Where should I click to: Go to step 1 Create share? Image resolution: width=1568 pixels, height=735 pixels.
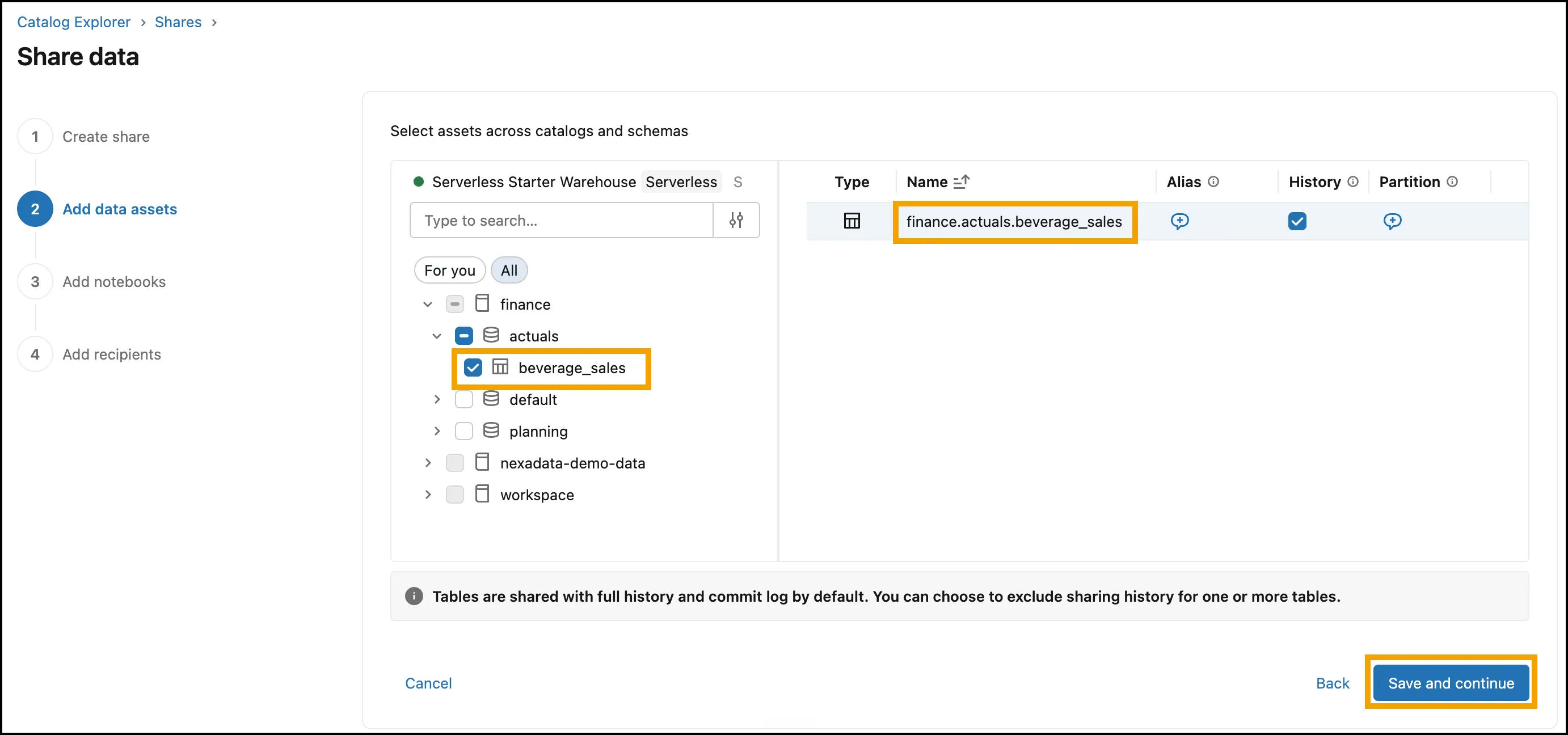point(84,136)
